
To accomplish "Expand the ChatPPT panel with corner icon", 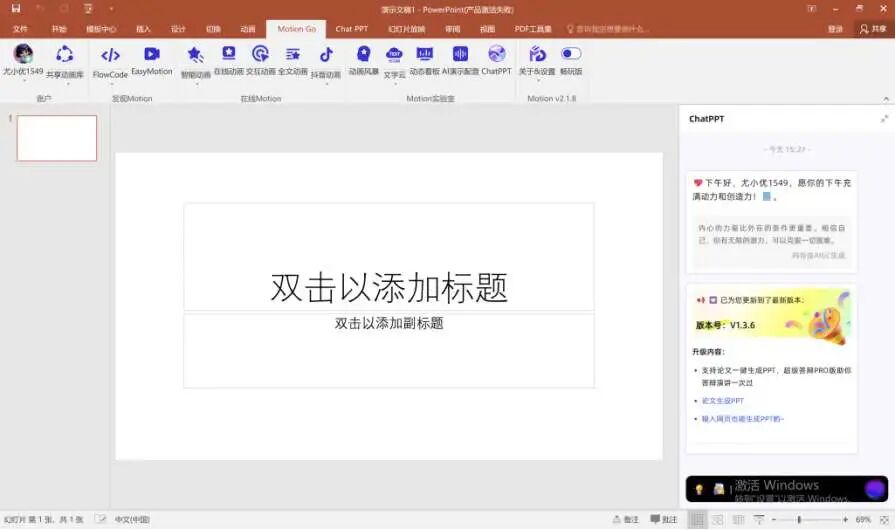I will click(x=884, y=119).
